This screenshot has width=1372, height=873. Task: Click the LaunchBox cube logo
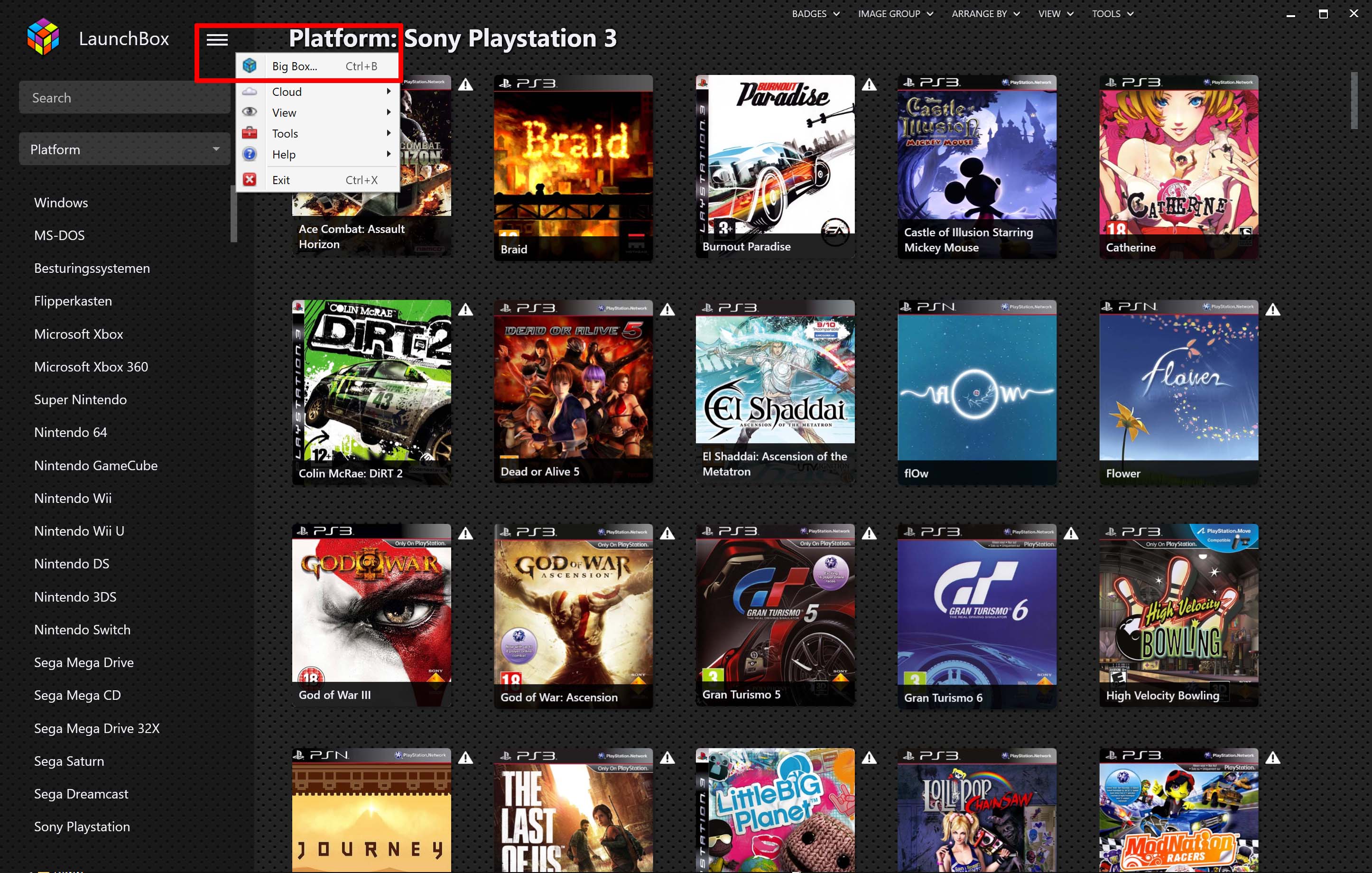click(x=43, y=37)
